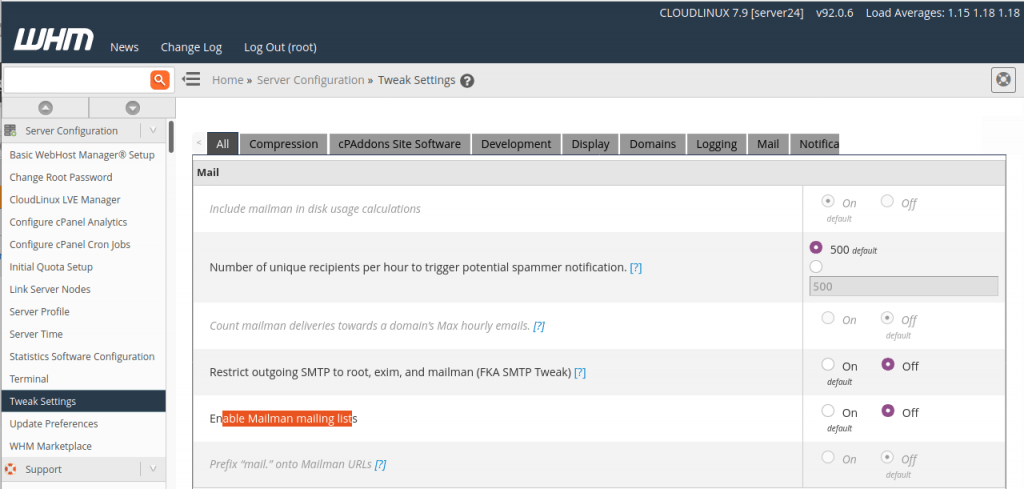Collapse the Server Configuration section chevron
The width and height of the screenshot is (1024, 489).
pos(153,131)
